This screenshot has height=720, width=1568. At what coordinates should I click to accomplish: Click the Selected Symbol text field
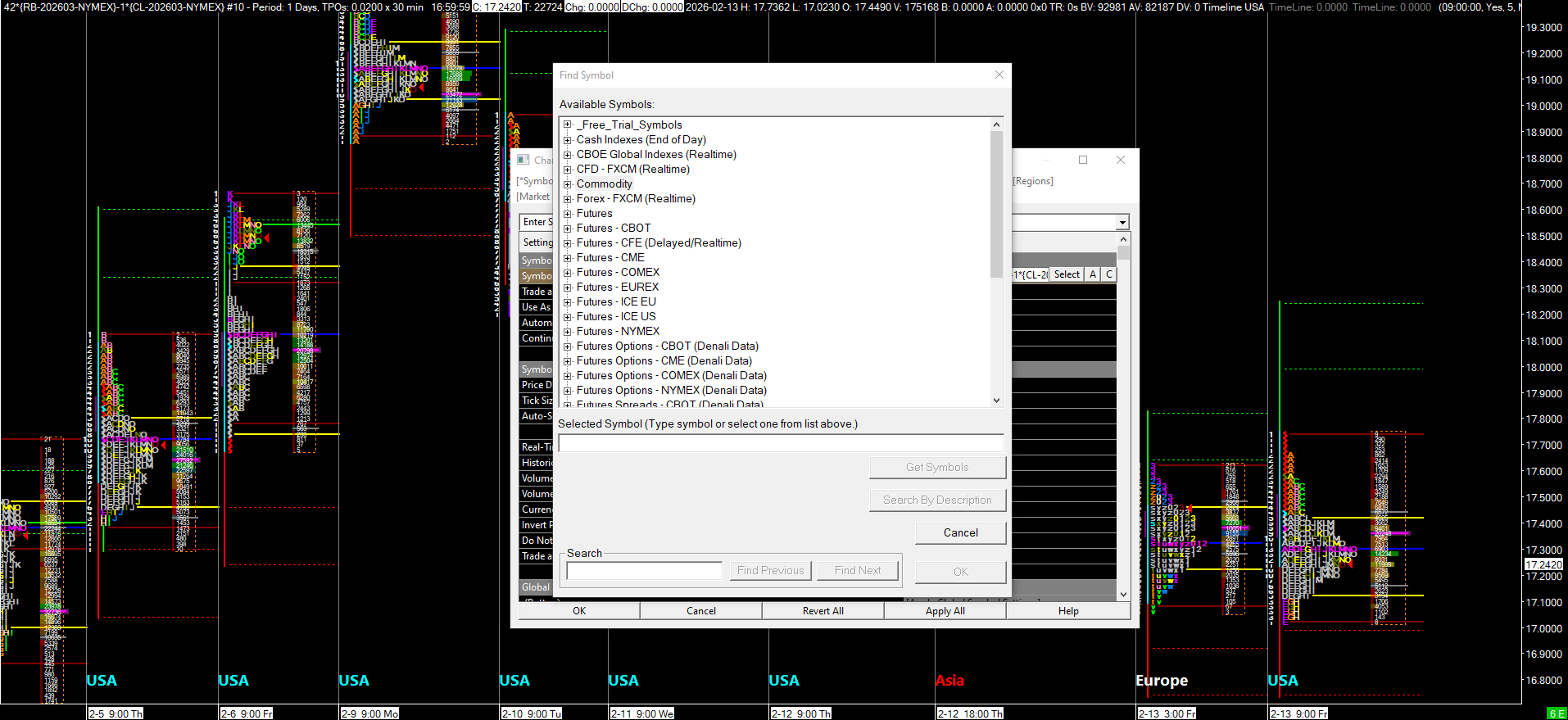(781, 443)
